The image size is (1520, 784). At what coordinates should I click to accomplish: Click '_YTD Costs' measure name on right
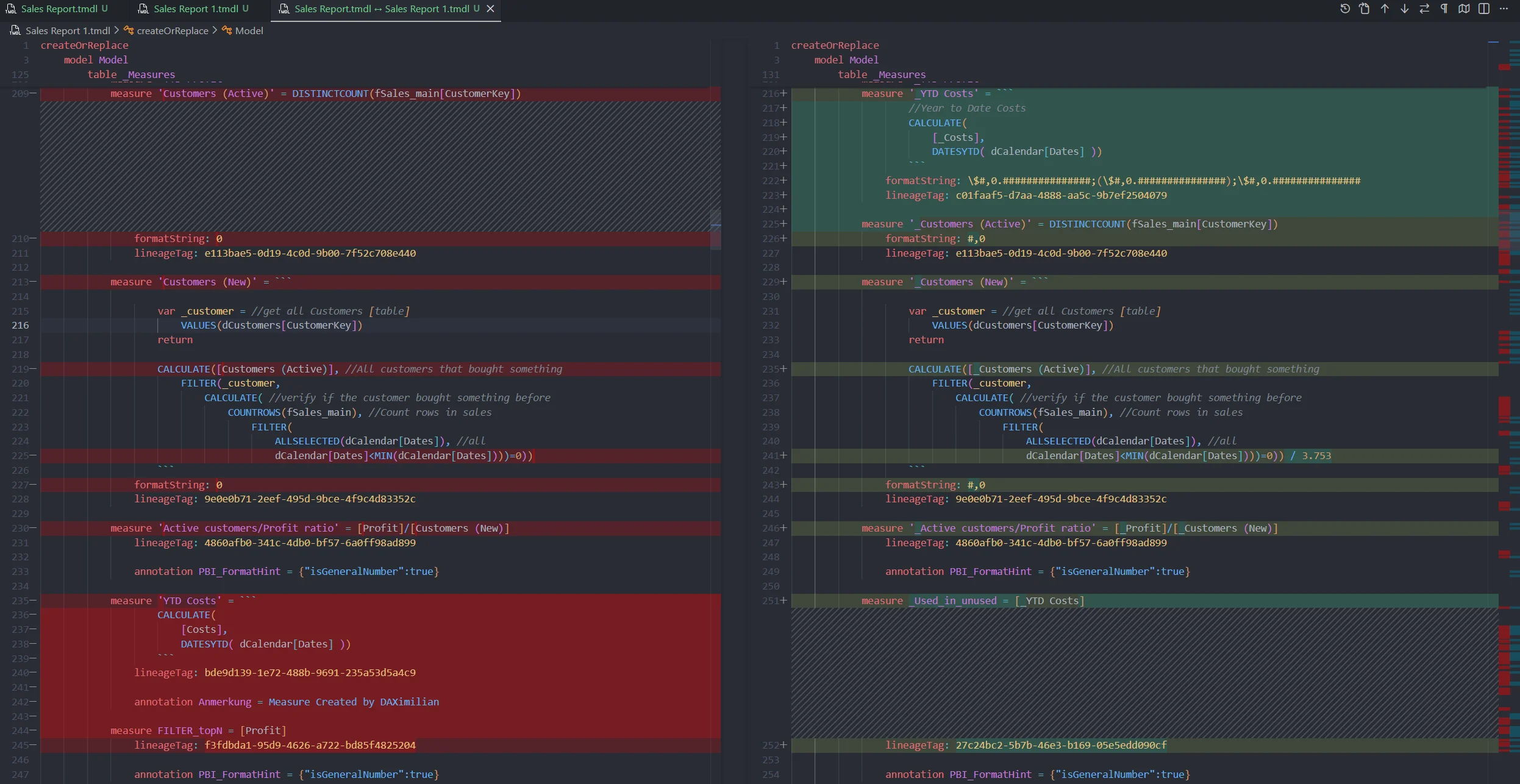coord(944,93)
